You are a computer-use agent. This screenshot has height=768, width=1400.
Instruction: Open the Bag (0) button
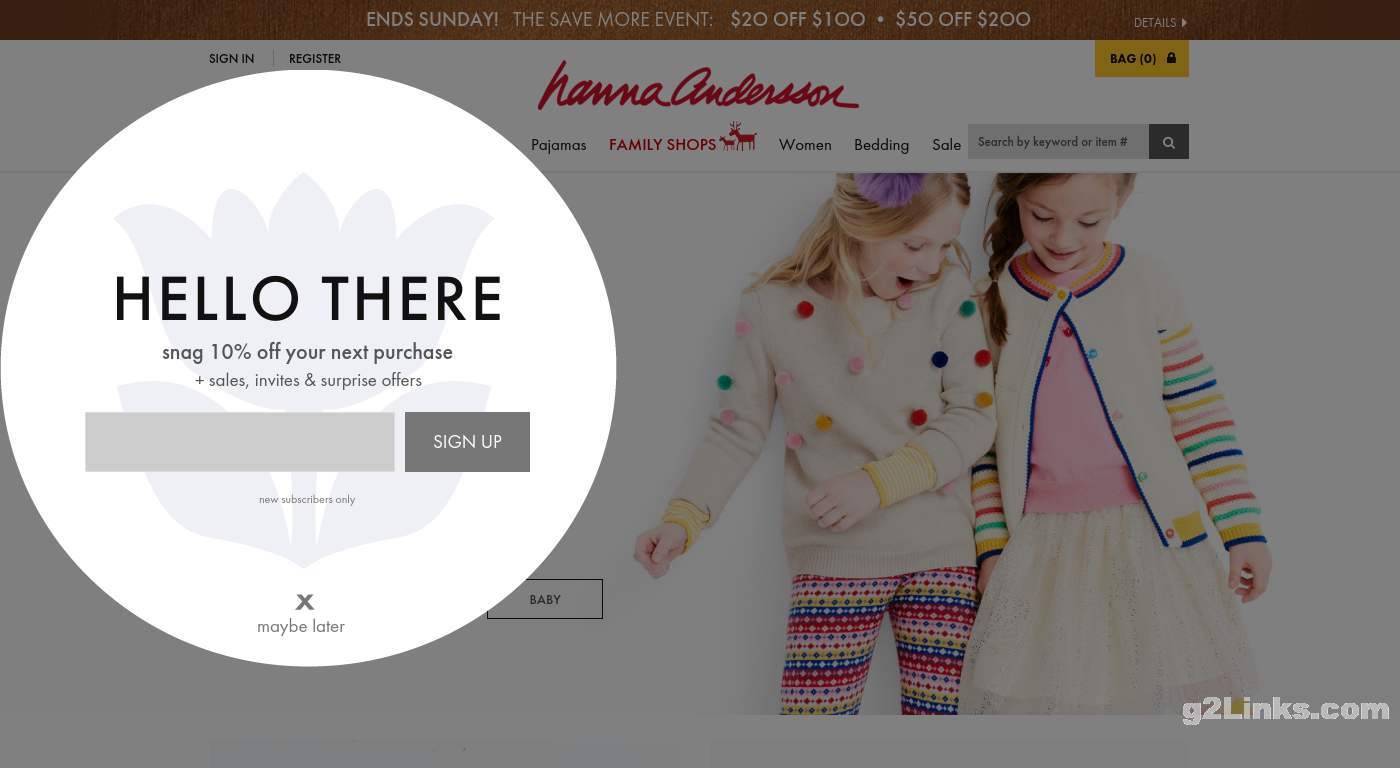[1142, 58]
